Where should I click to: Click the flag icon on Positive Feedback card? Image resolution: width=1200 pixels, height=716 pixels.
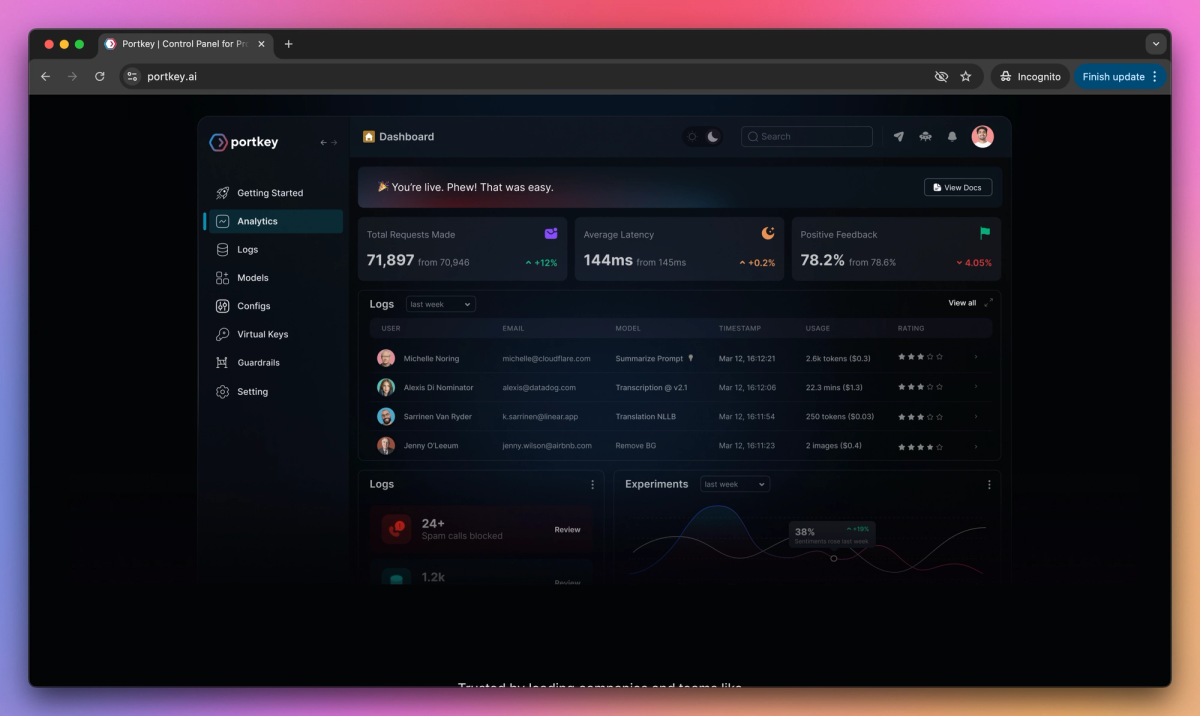pos(984,232)
